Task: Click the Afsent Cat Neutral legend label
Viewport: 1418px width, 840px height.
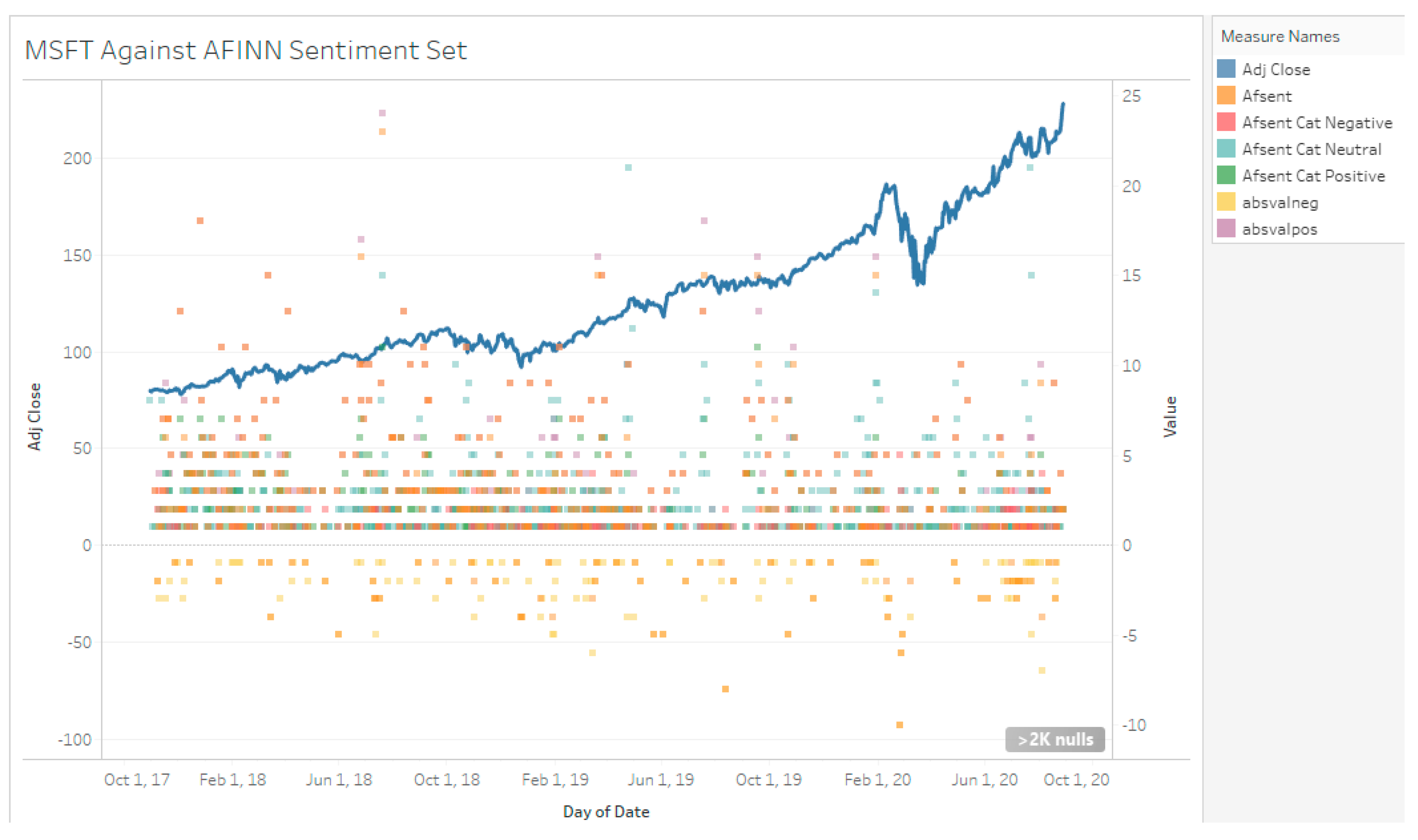Action: pos(1312,150)
